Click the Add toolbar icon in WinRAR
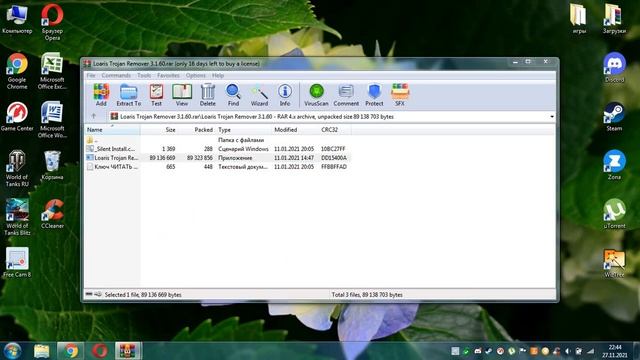The height and width of the screenshot is (360, 640). click(x=101, y=95)
